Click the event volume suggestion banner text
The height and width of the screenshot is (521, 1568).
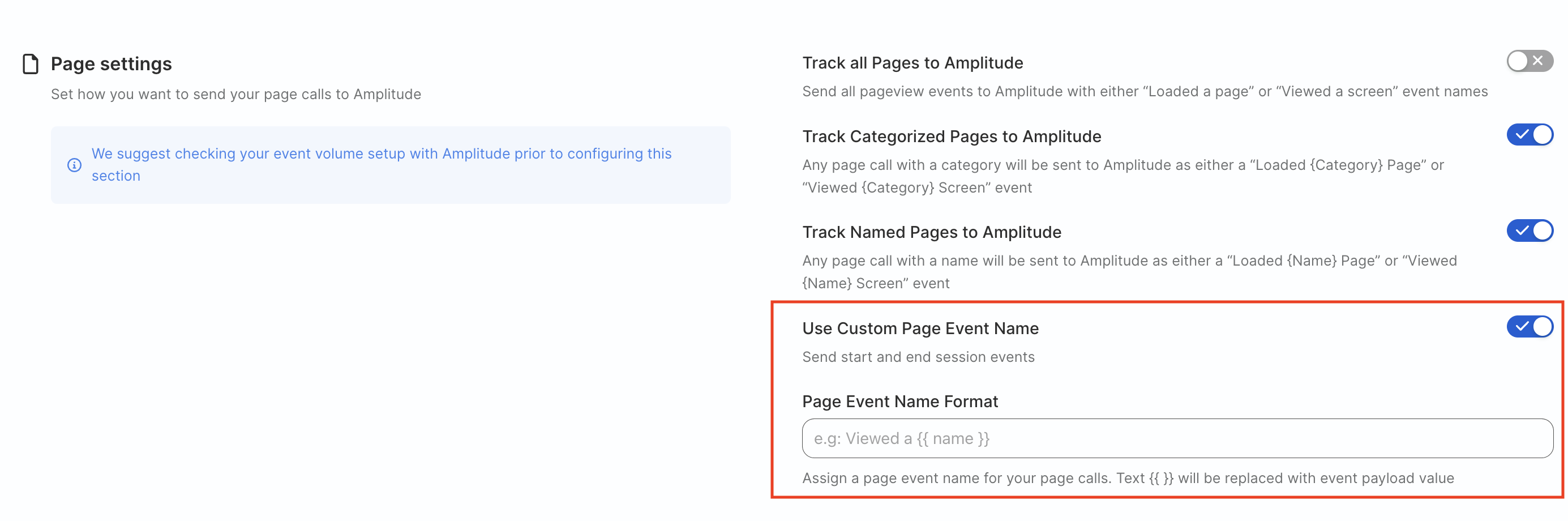(x=382, y=164)
